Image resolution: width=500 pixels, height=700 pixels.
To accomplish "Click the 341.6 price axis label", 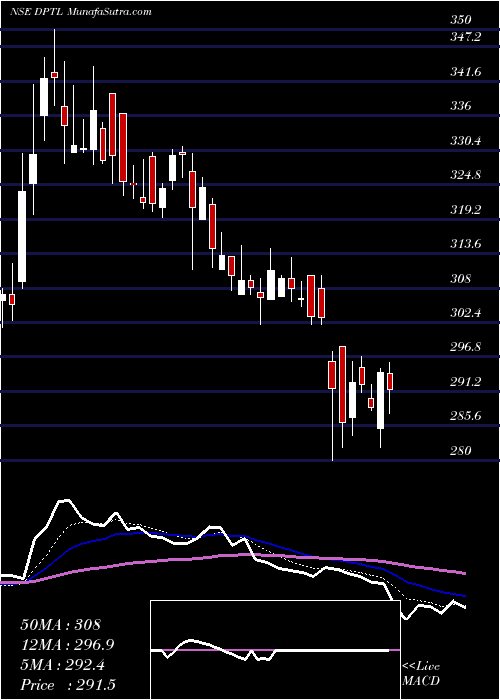I will [465, 72].
